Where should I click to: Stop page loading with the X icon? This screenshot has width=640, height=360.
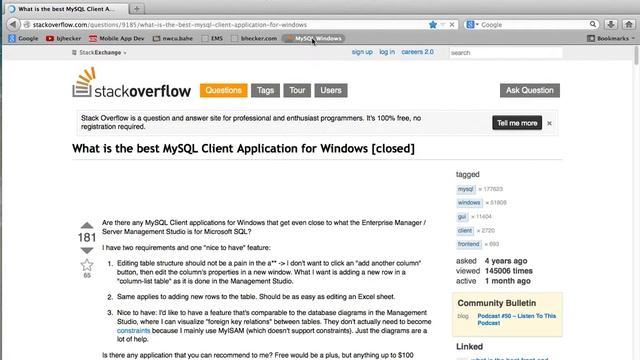452,25
